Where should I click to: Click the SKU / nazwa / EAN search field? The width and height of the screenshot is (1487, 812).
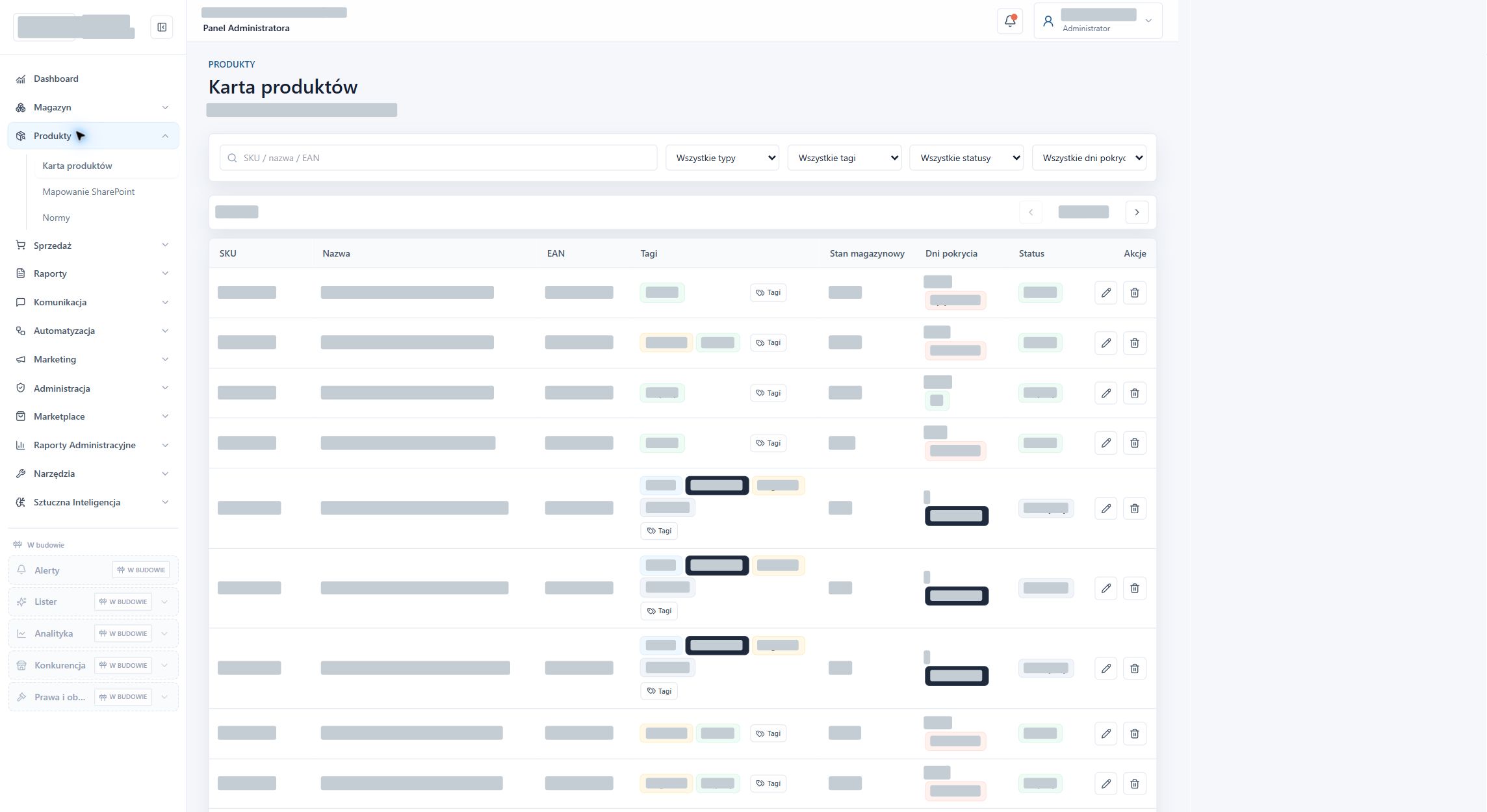click(439, 158)
